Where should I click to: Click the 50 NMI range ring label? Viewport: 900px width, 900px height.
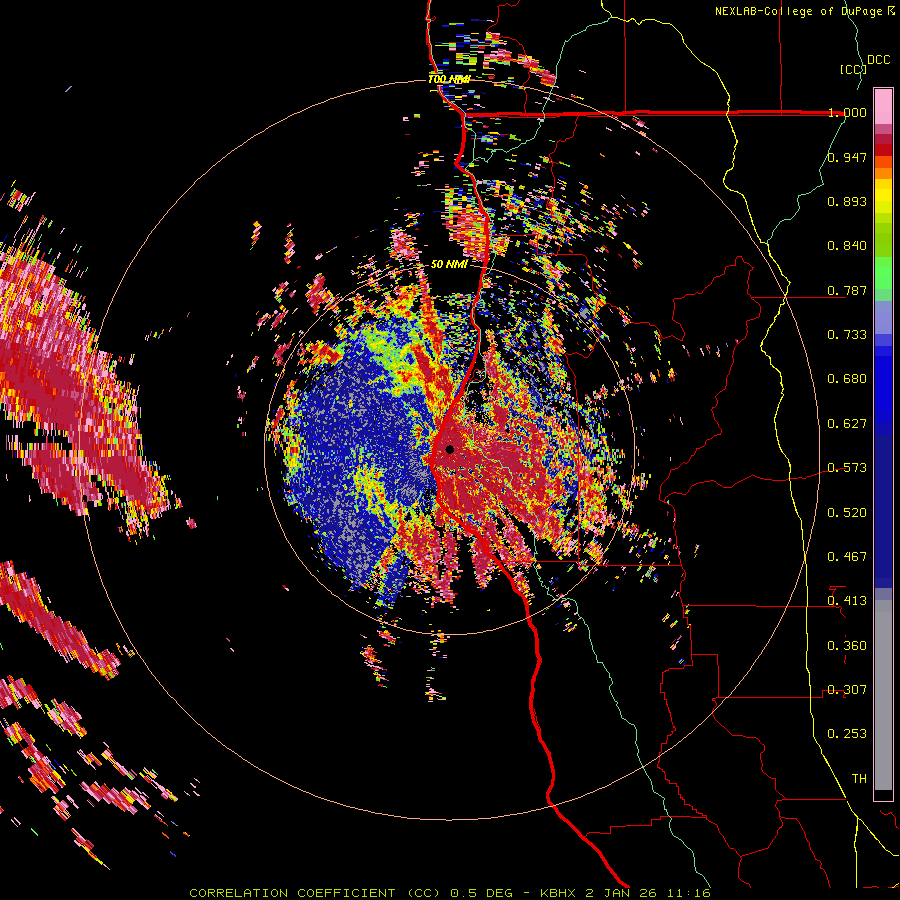click(449, 264)
